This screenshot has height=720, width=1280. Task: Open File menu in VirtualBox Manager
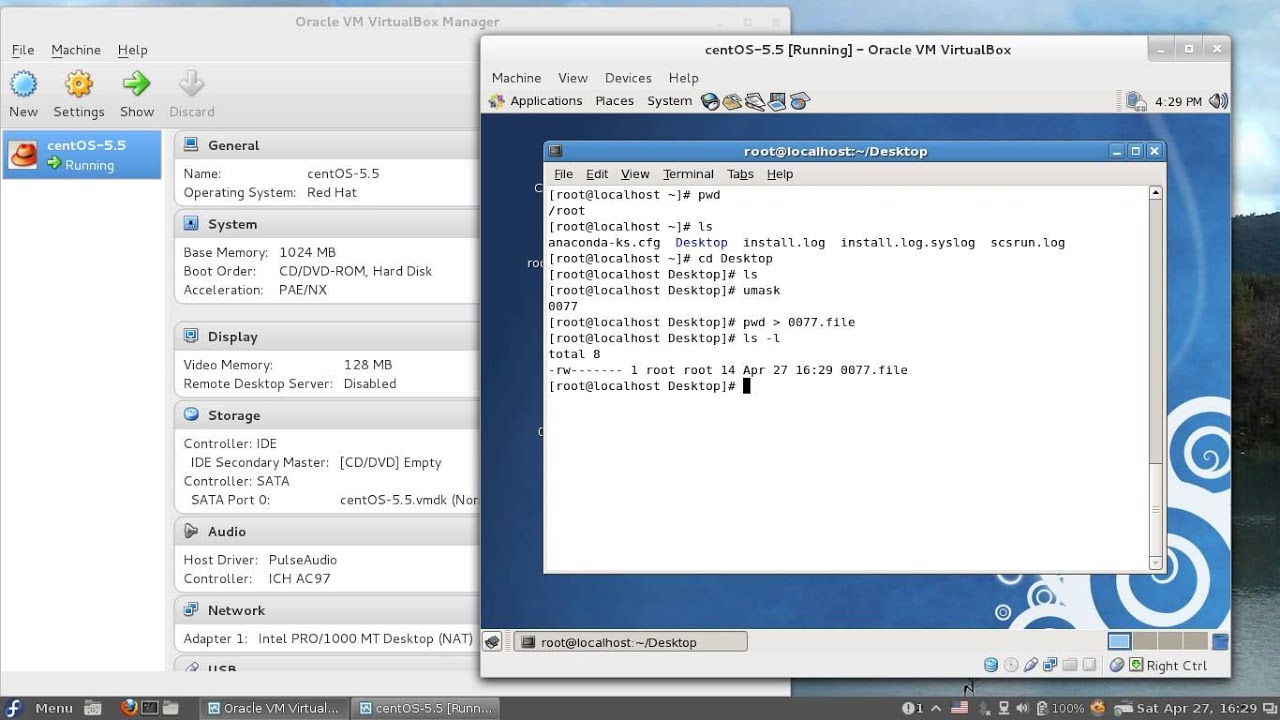coord(23,50)
